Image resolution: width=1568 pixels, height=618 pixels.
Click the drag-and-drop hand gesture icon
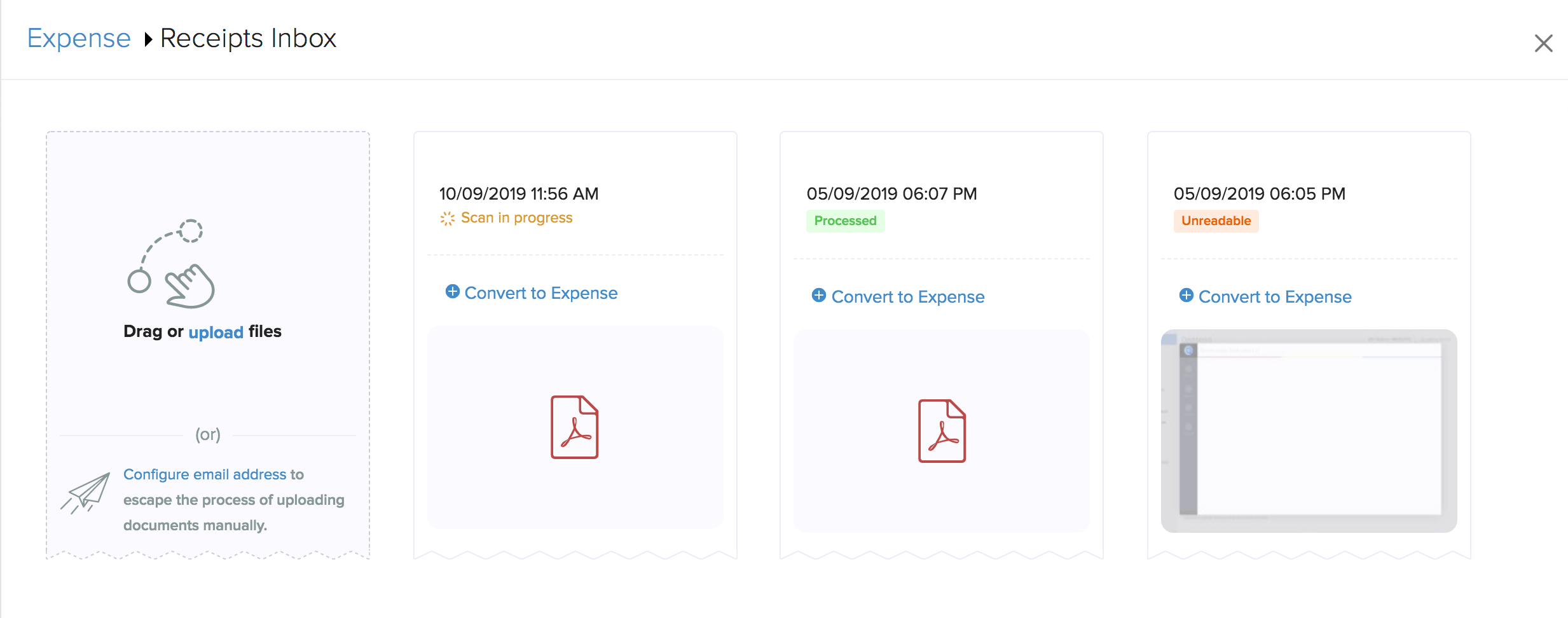click(x=171, y=264)
